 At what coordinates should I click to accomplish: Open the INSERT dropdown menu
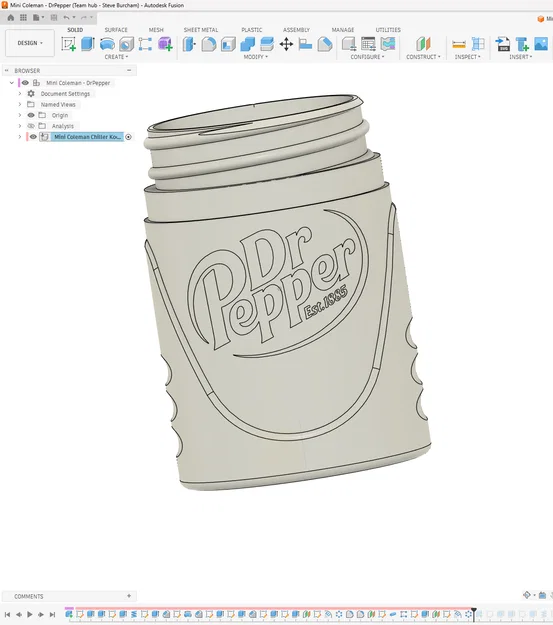(x=521, y=57)
